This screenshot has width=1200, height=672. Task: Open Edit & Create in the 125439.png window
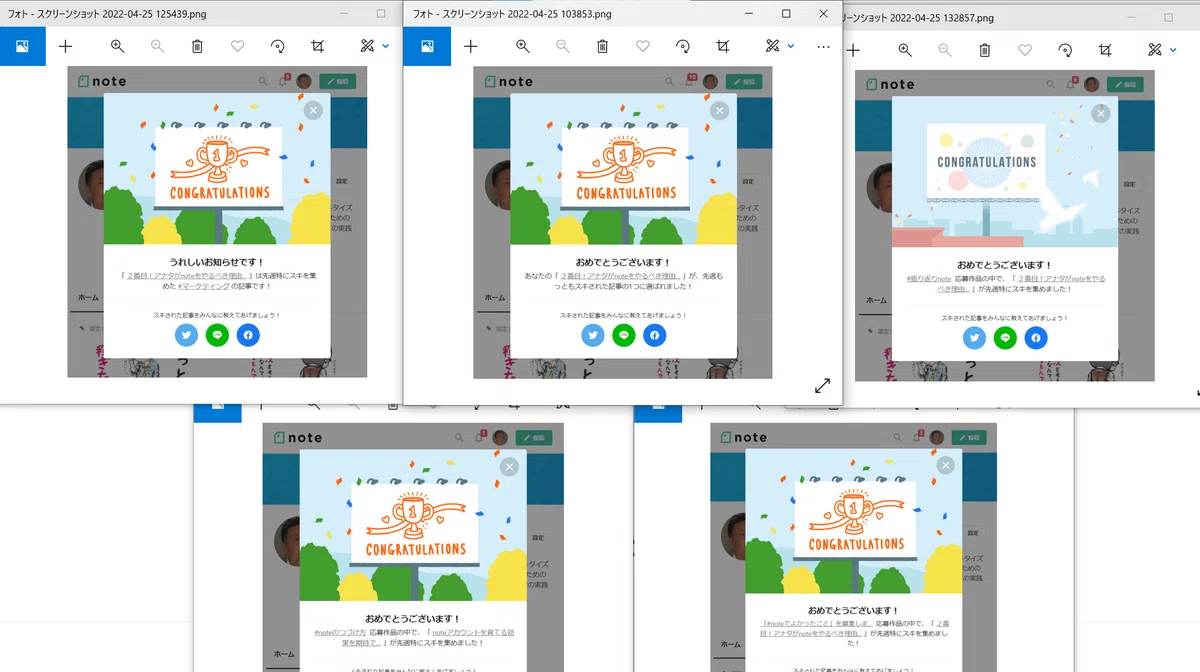tap(367, 46)
